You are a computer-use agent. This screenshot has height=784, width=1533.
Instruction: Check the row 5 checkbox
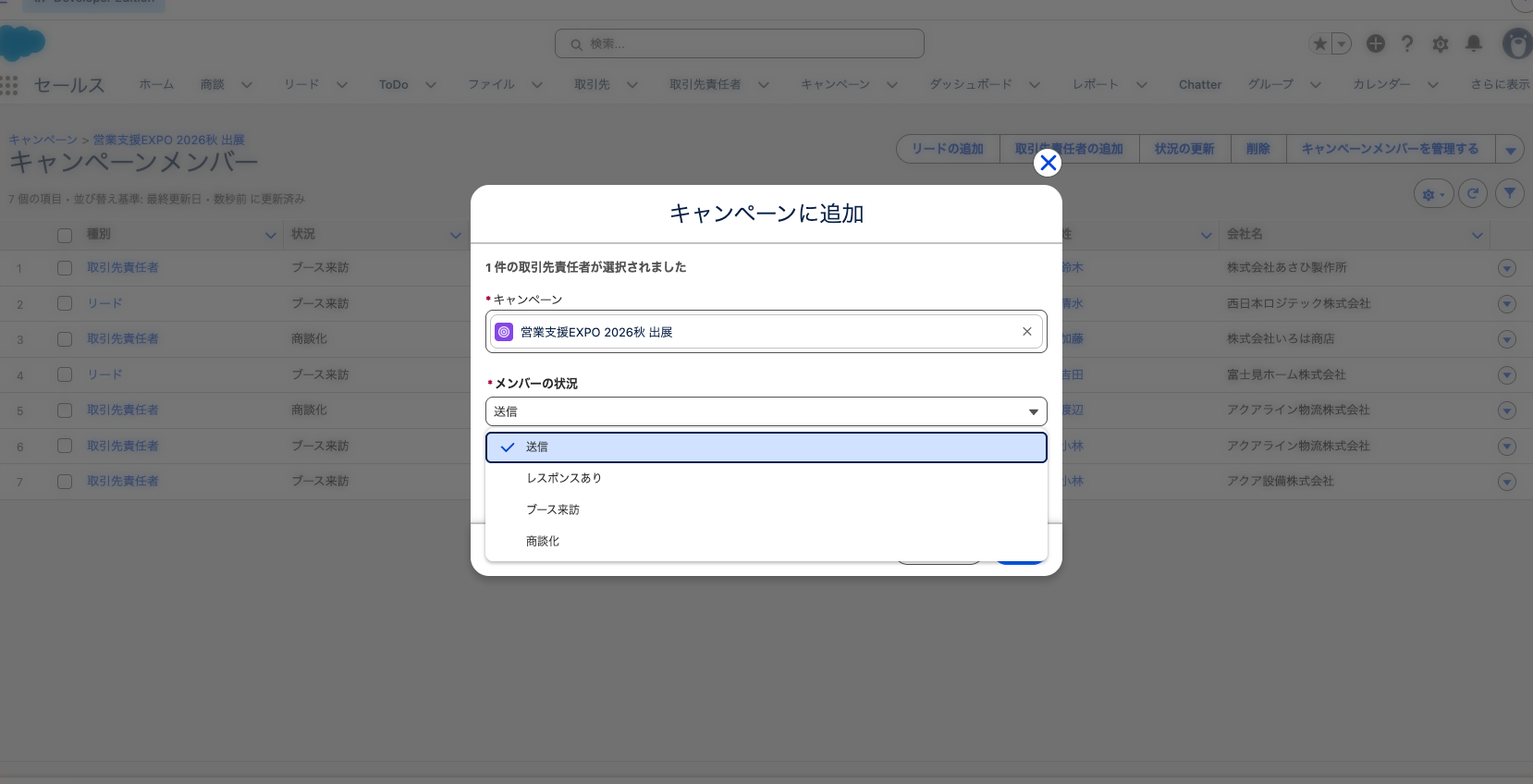pyautogui.click(x=65, y=410)
